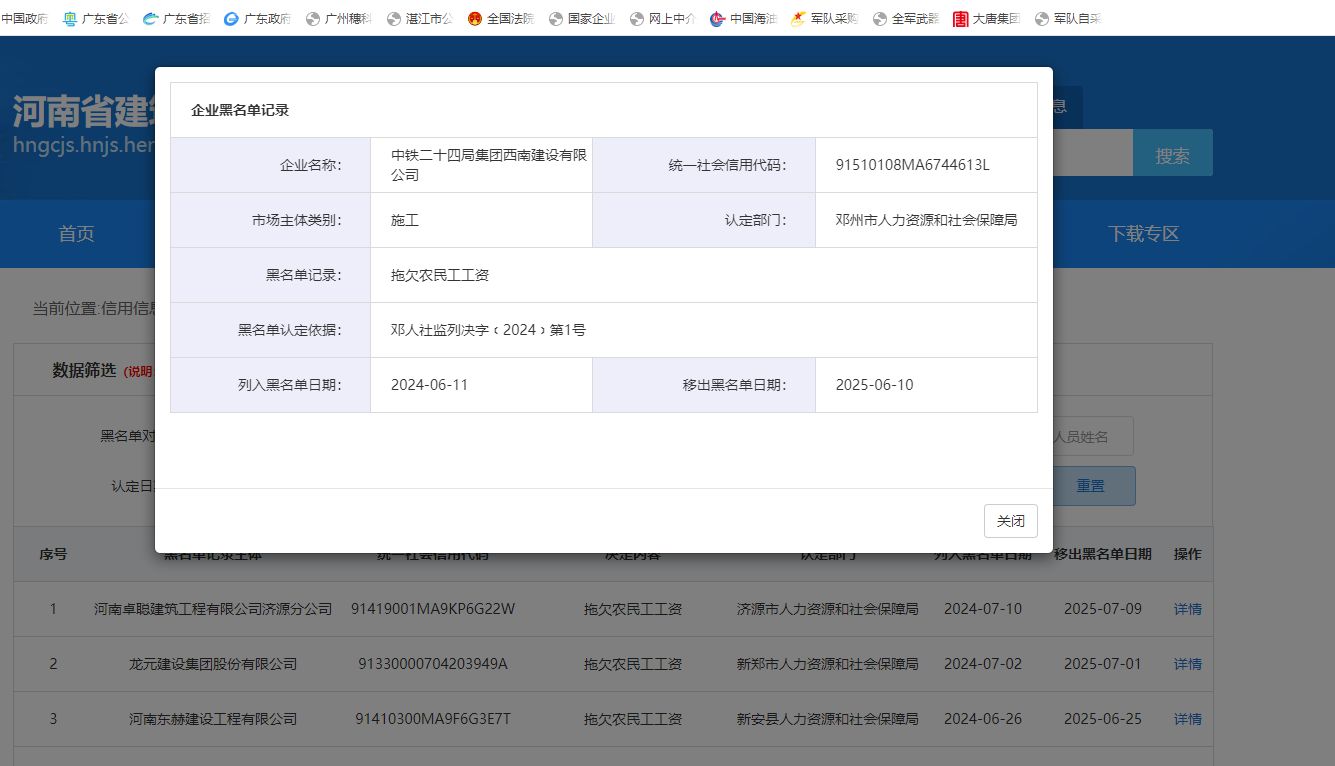Click the 数据筛选 panel heading
Image resolution: width=1335 pixels, height=766 pixels.
[85, 371]
